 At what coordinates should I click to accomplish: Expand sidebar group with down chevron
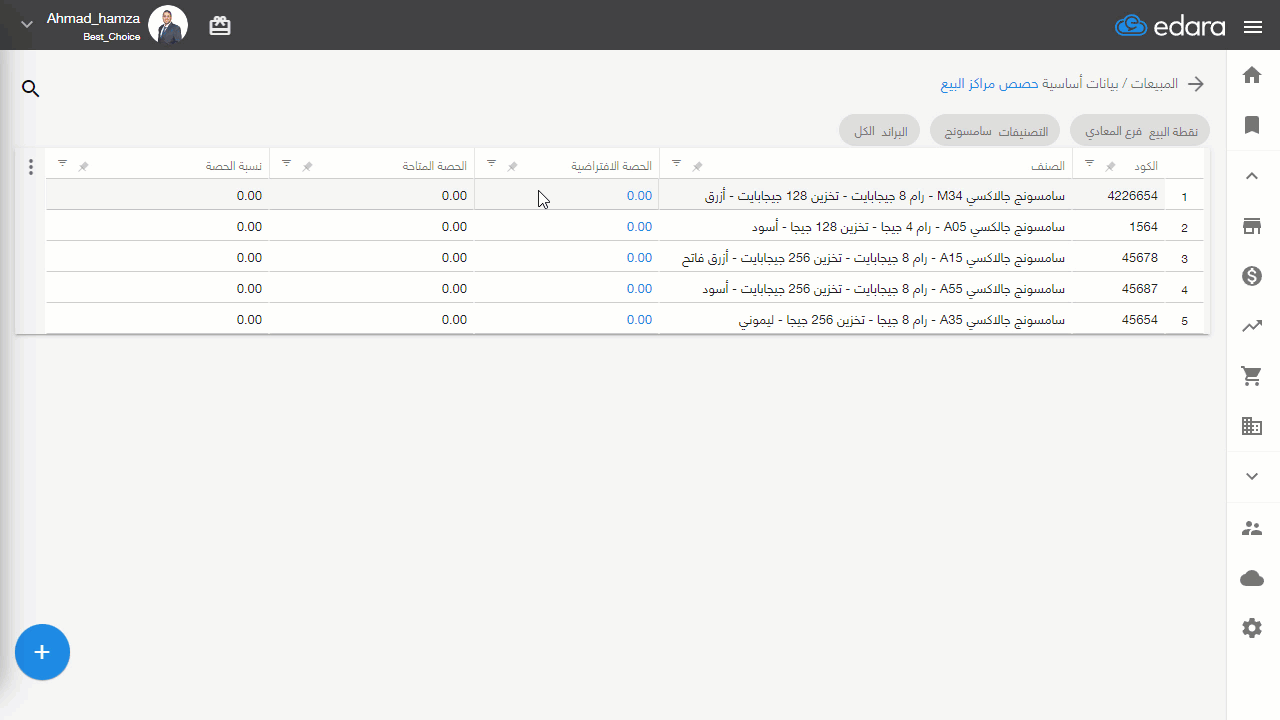(x=1252, y=476)
